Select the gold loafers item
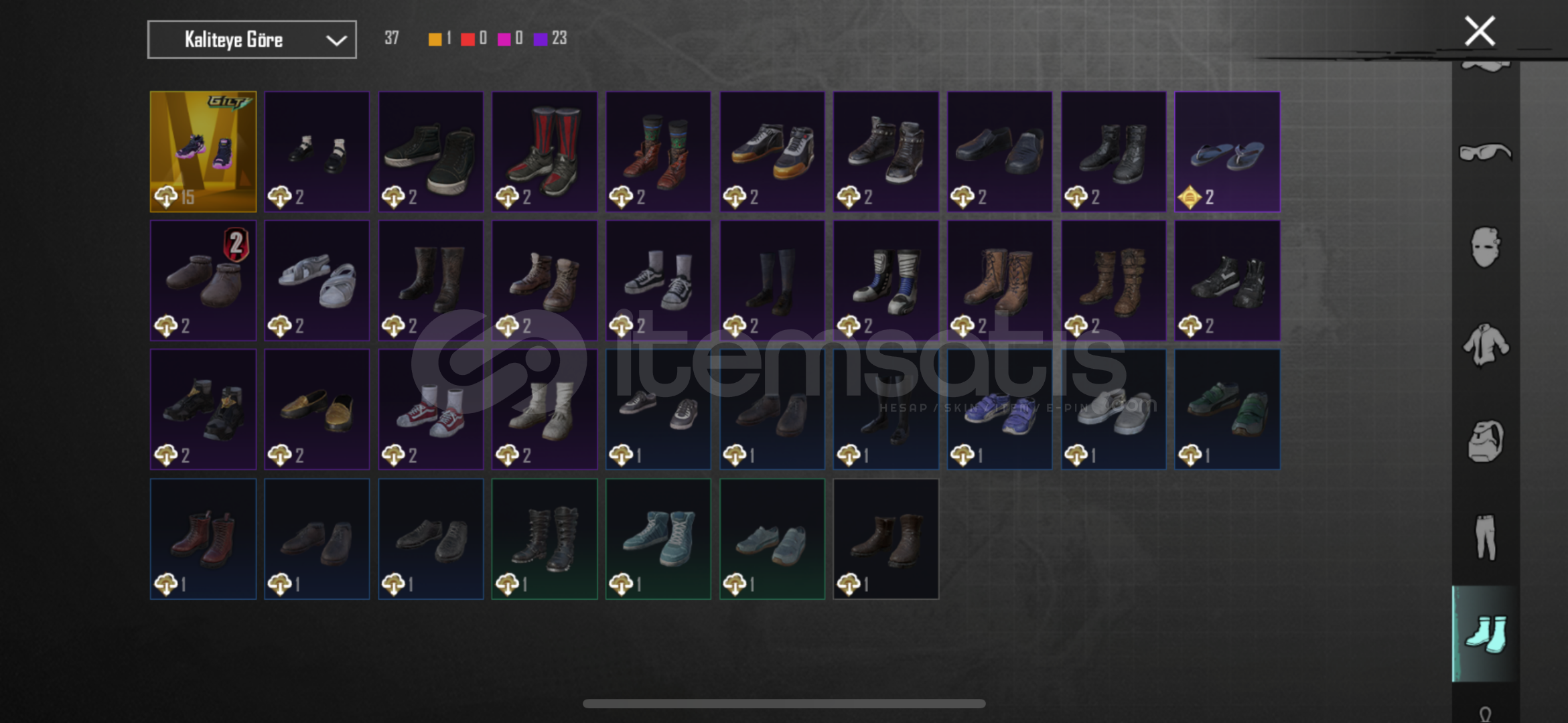The image size is (1568, 723). click(x=317, y=409)
